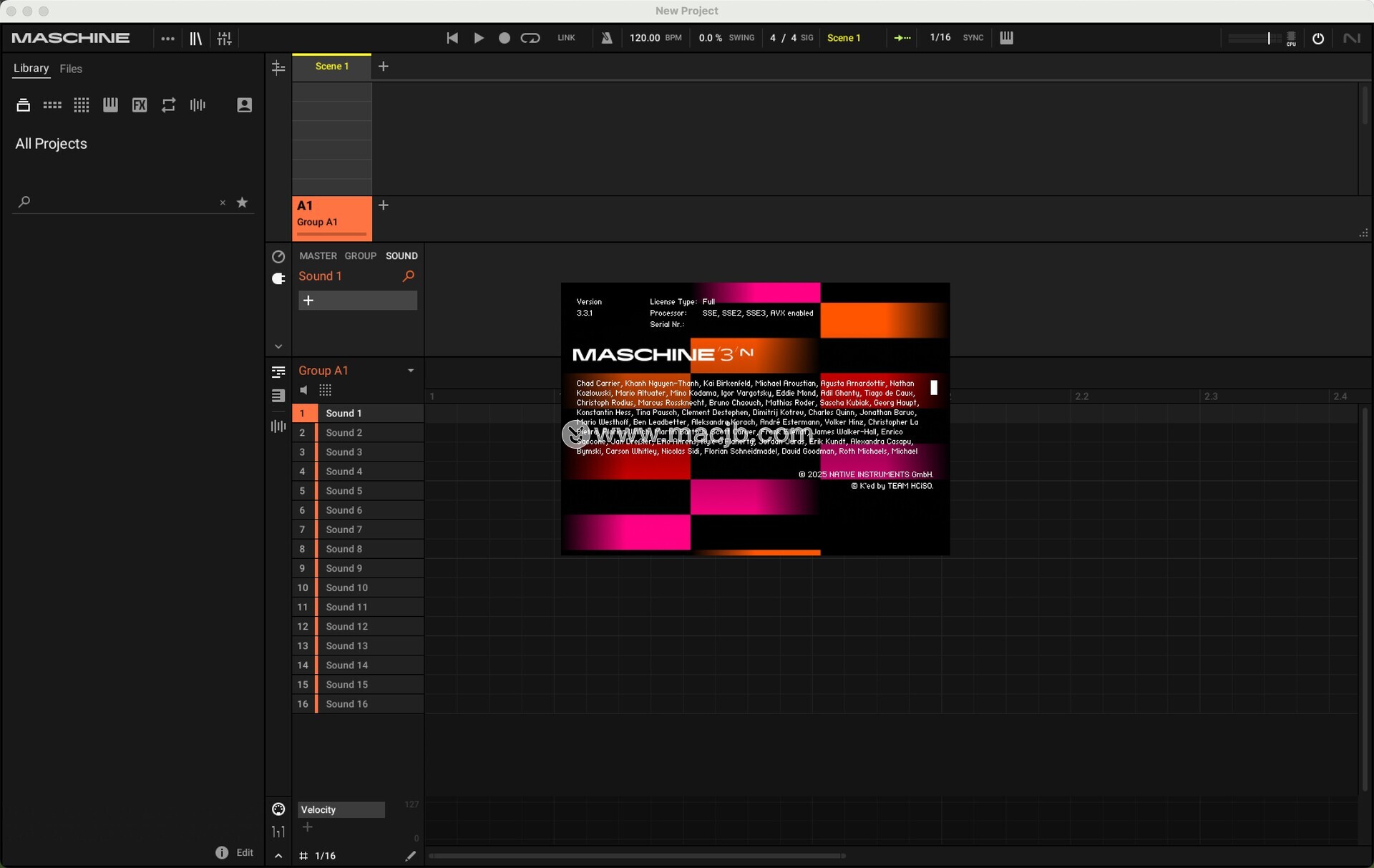Click the 0.0 % swing value
1374x868 pixels.
click(x=710, y=38)
